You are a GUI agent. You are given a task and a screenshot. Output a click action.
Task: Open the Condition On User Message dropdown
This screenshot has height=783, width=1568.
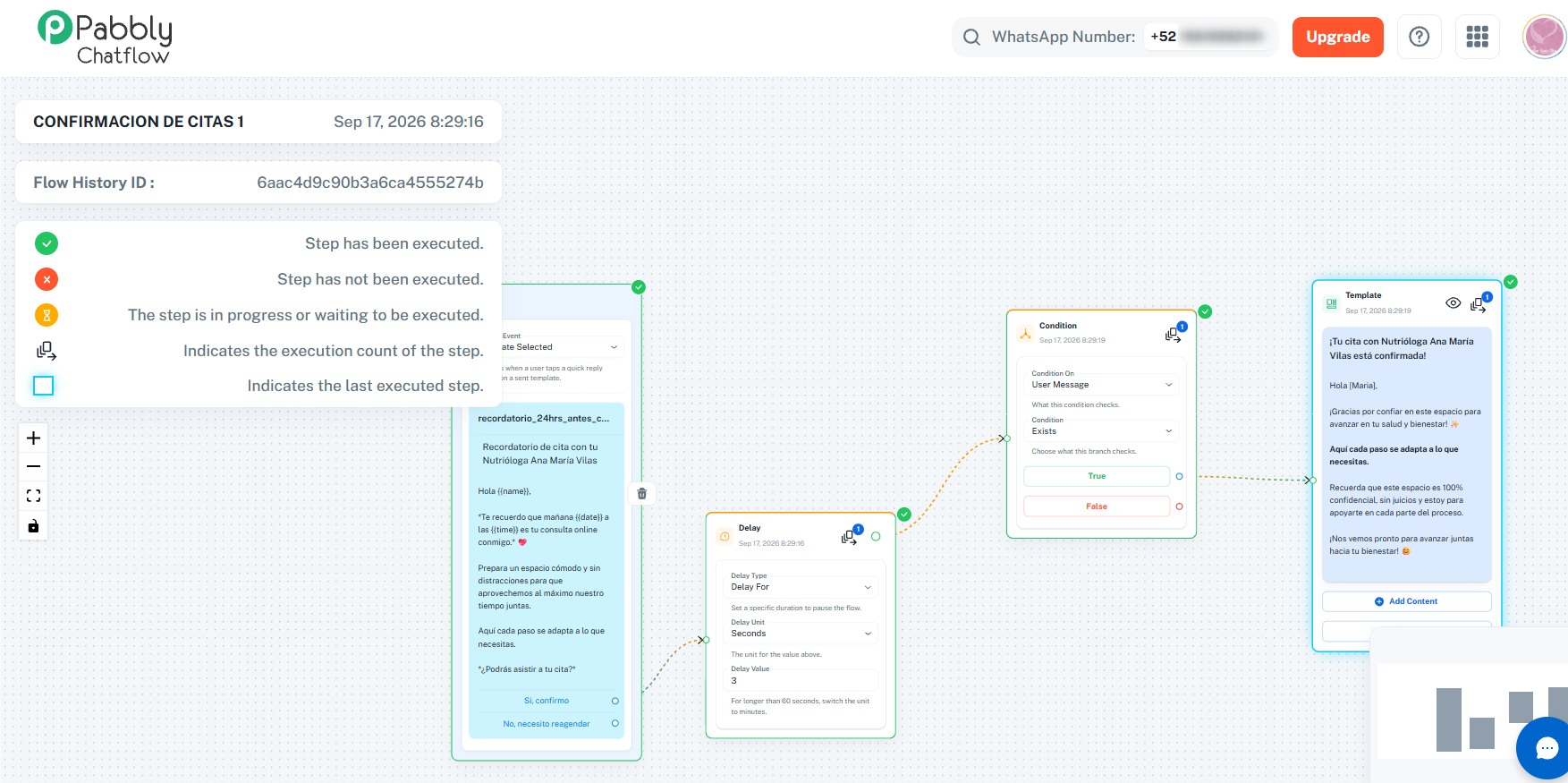(x=1101, y=384)
